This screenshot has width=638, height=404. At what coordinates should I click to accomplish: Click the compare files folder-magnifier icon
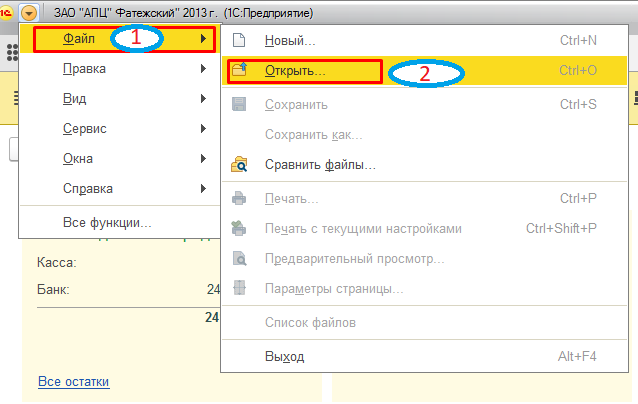coord(239,165)
